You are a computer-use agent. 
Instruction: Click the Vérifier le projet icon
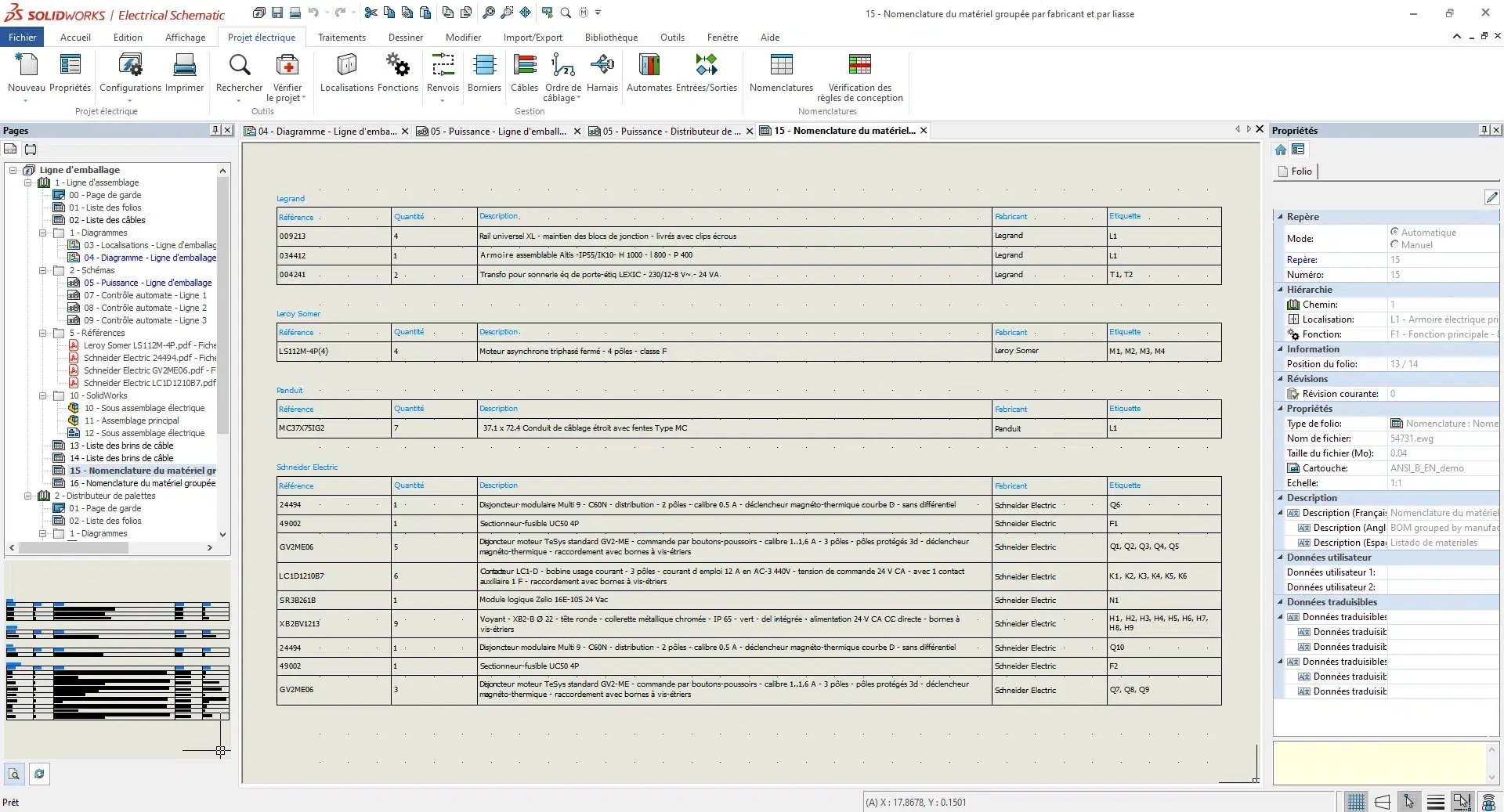point(287,65)
